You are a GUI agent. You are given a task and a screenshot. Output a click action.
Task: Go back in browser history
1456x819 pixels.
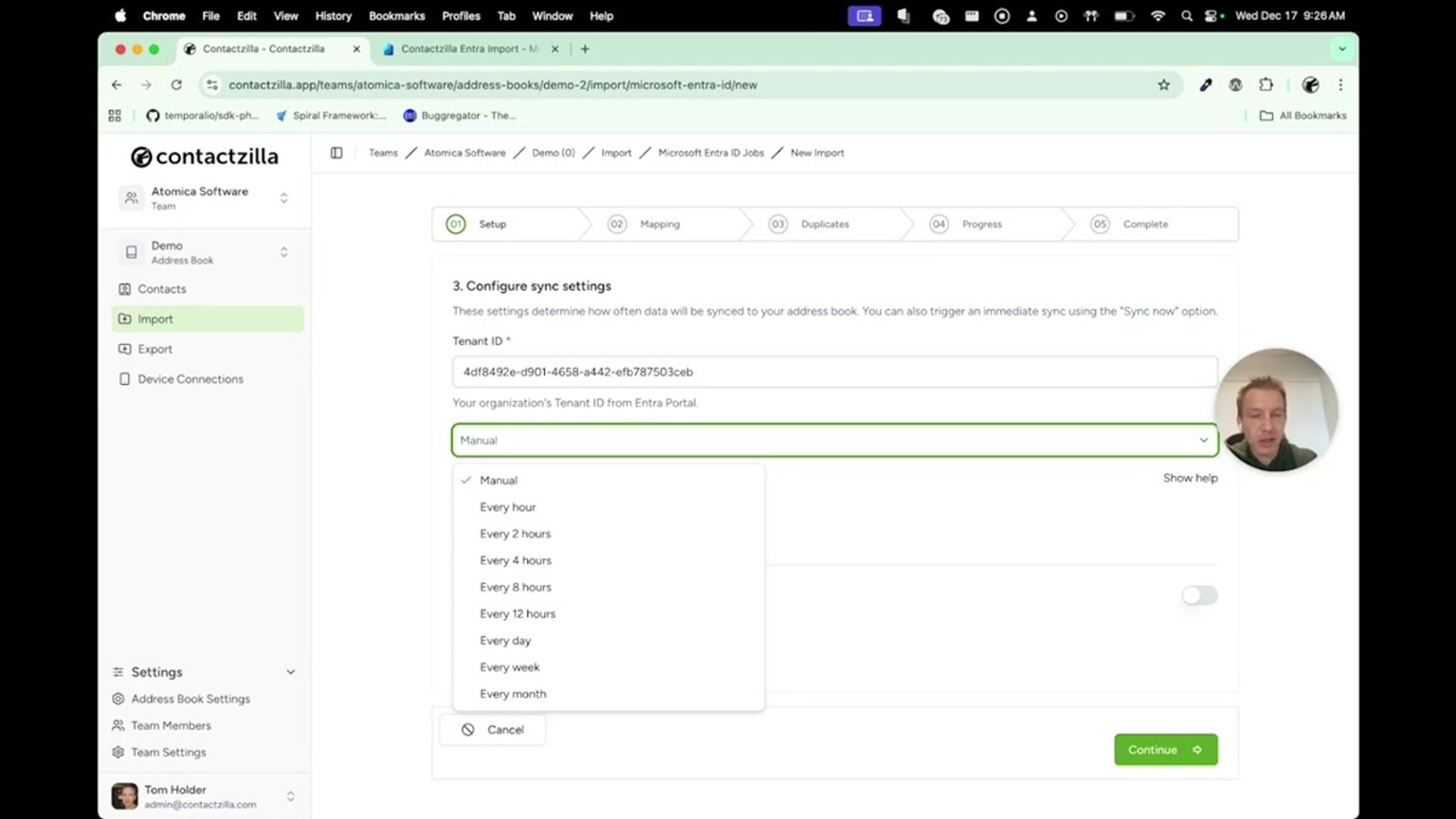pyautogui.click(x=116, y=85)
